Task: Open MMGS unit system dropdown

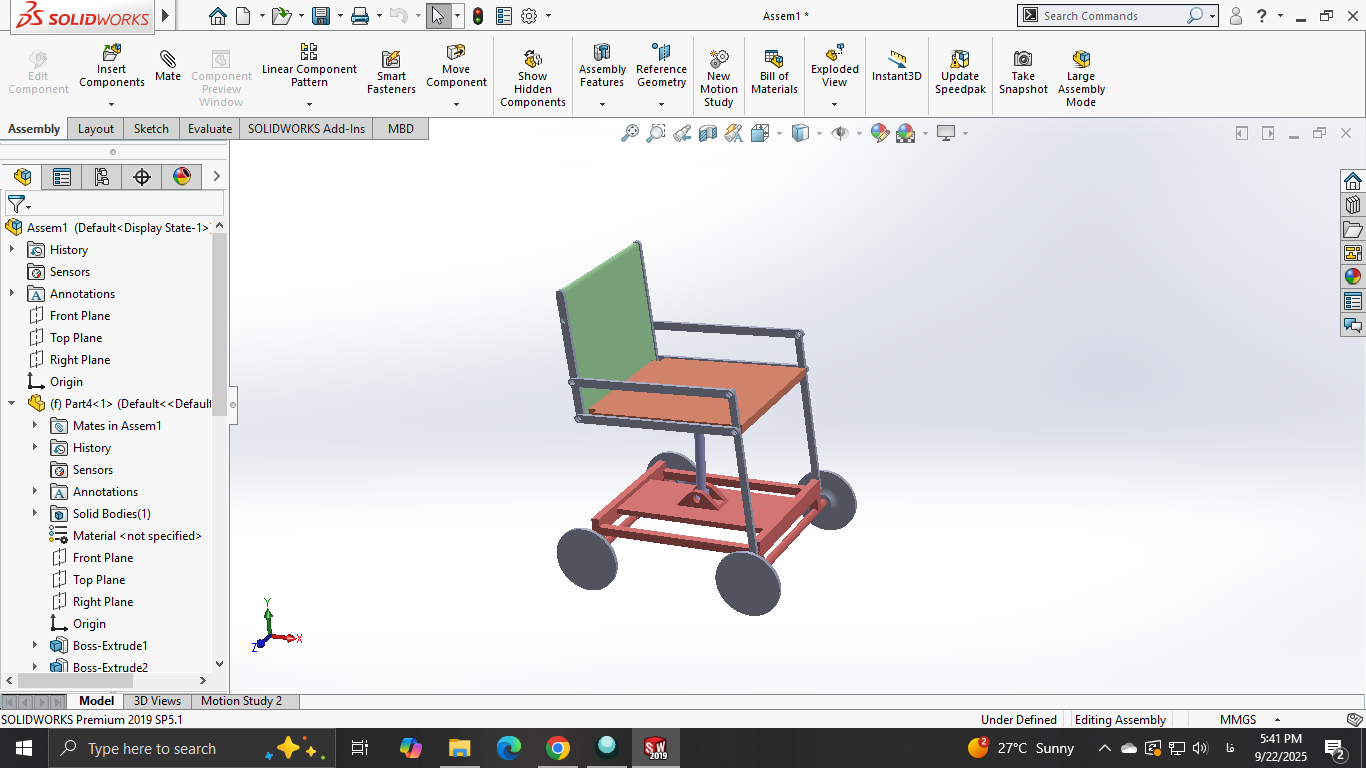Action: tap(1277, 720)
